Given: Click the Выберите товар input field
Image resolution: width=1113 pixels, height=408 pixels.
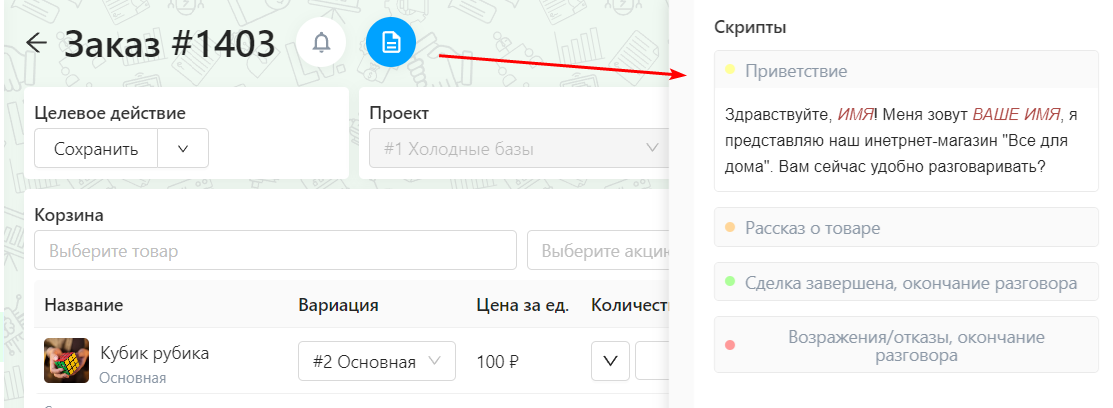Looking at the screenshot, I should click(x=275, y=250).
